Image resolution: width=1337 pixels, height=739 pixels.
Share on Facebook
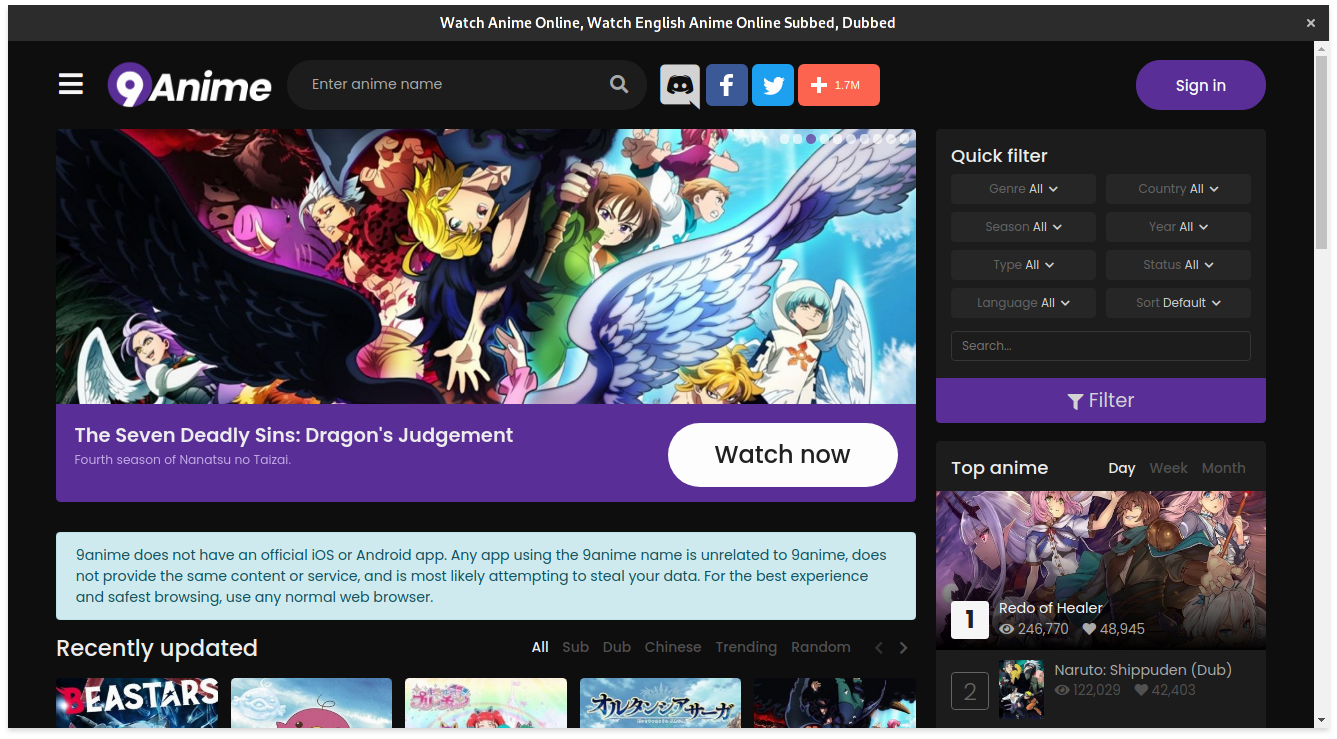727,85
